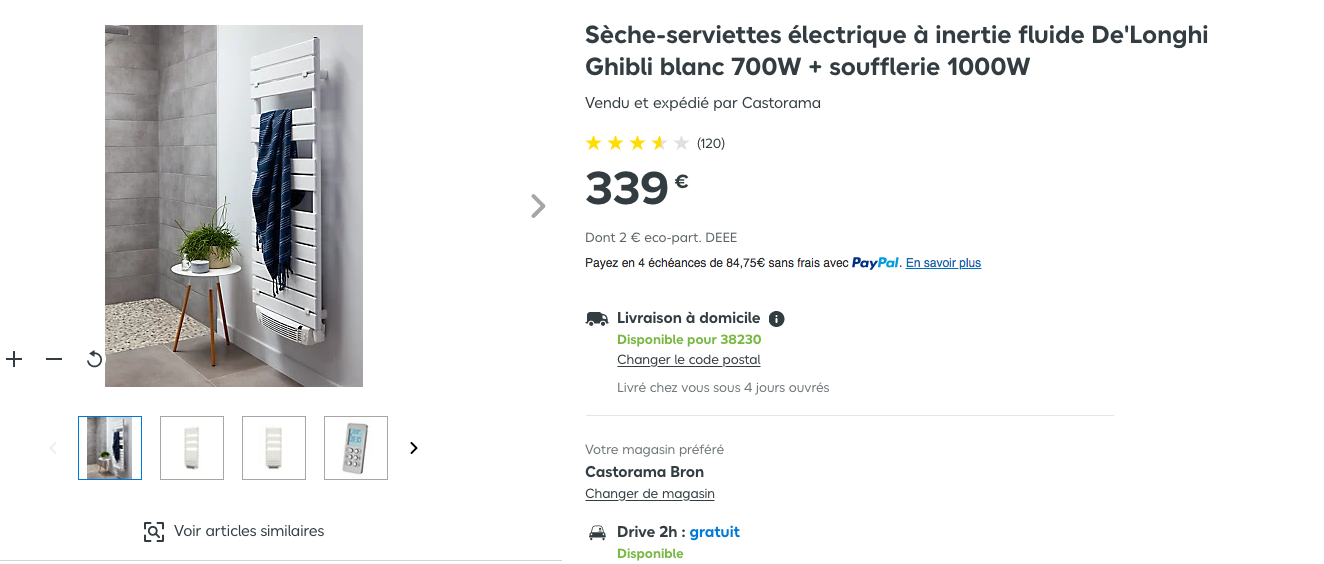This screenshot has width=1324, height=564.
Task: Select the remote control thumbnail
Action: (356, 448)
